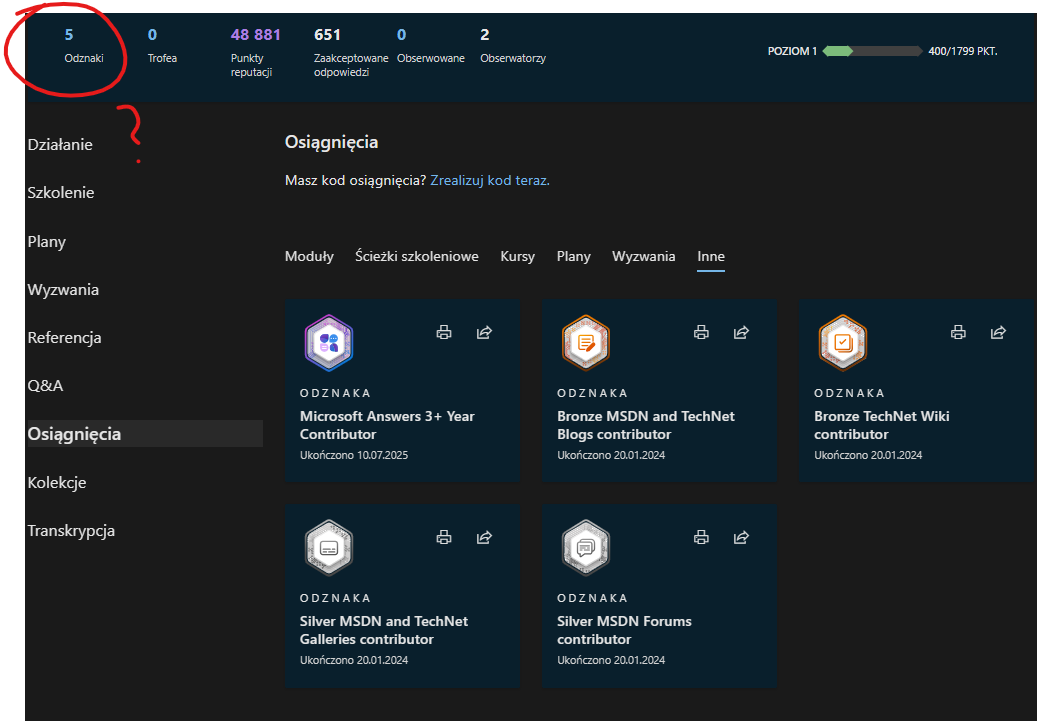The height and width of the screenshot is (721, 1037).
Task: Click the Zrealizuj kod teraz link
Action: coord(490,180)
